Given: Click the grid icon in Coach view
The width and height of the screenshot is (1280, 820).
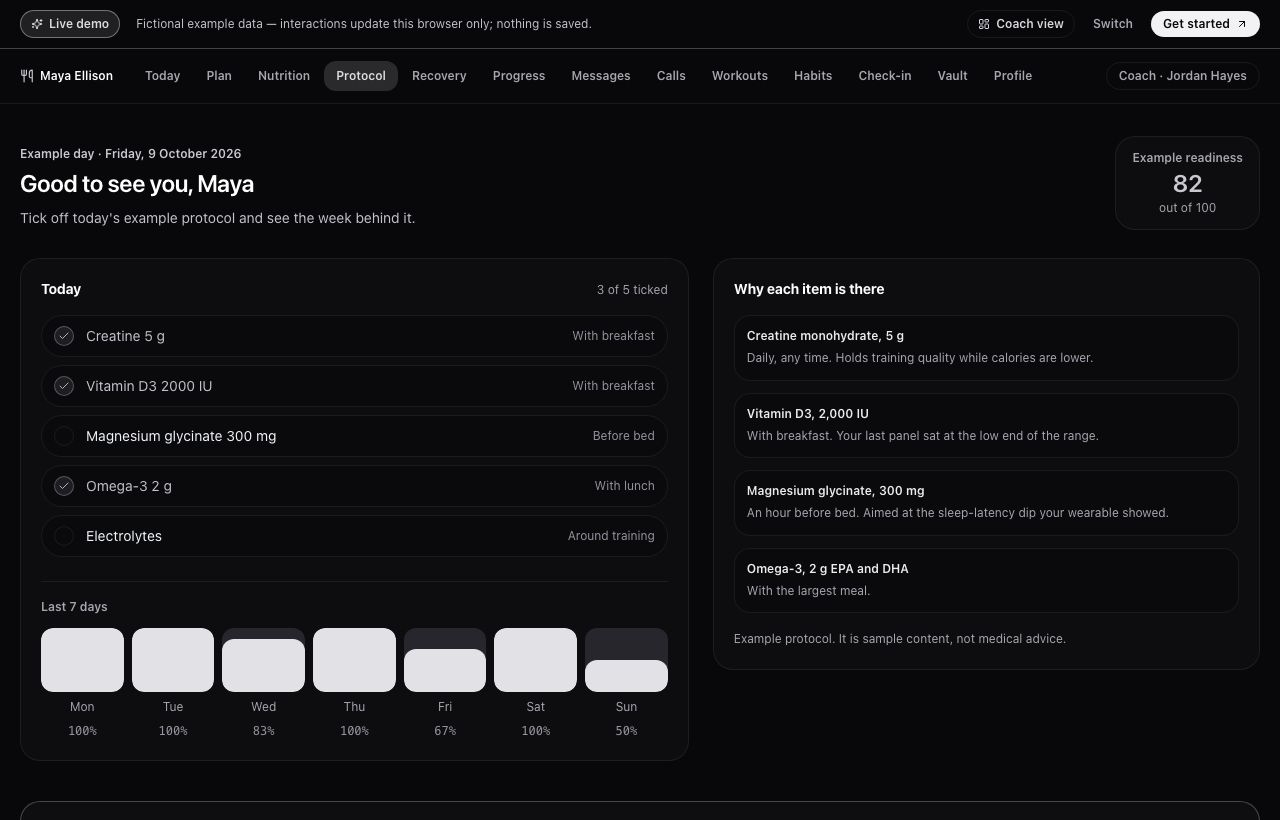Looking at the screenshot, I should click(x=984, y=24).
